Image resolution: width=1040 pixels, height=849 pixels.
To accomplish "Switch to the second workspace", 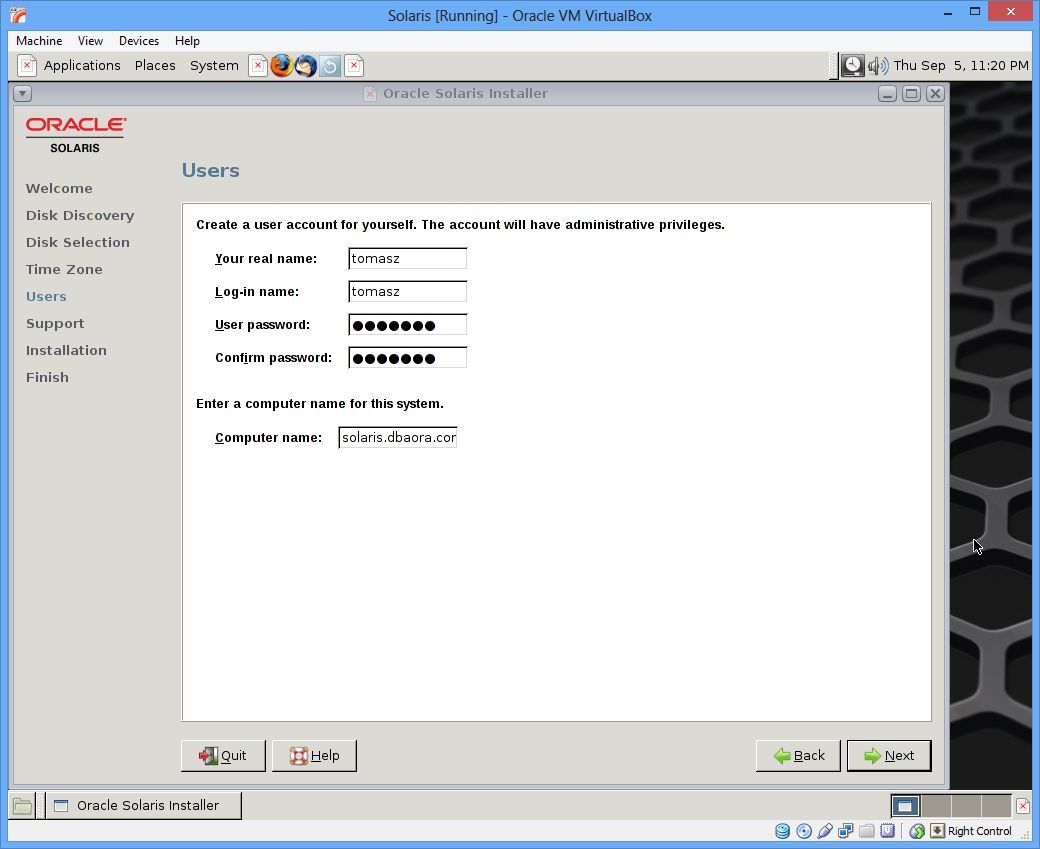I will pyautogui.click(x=936, y=806).
